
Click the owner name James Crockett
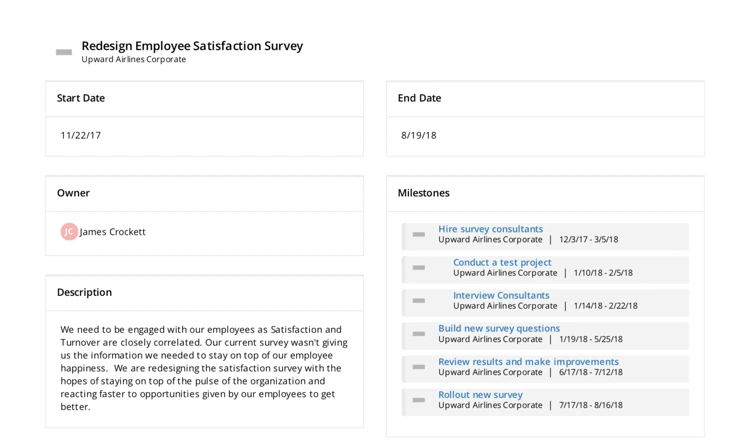[x=113, y=232]
